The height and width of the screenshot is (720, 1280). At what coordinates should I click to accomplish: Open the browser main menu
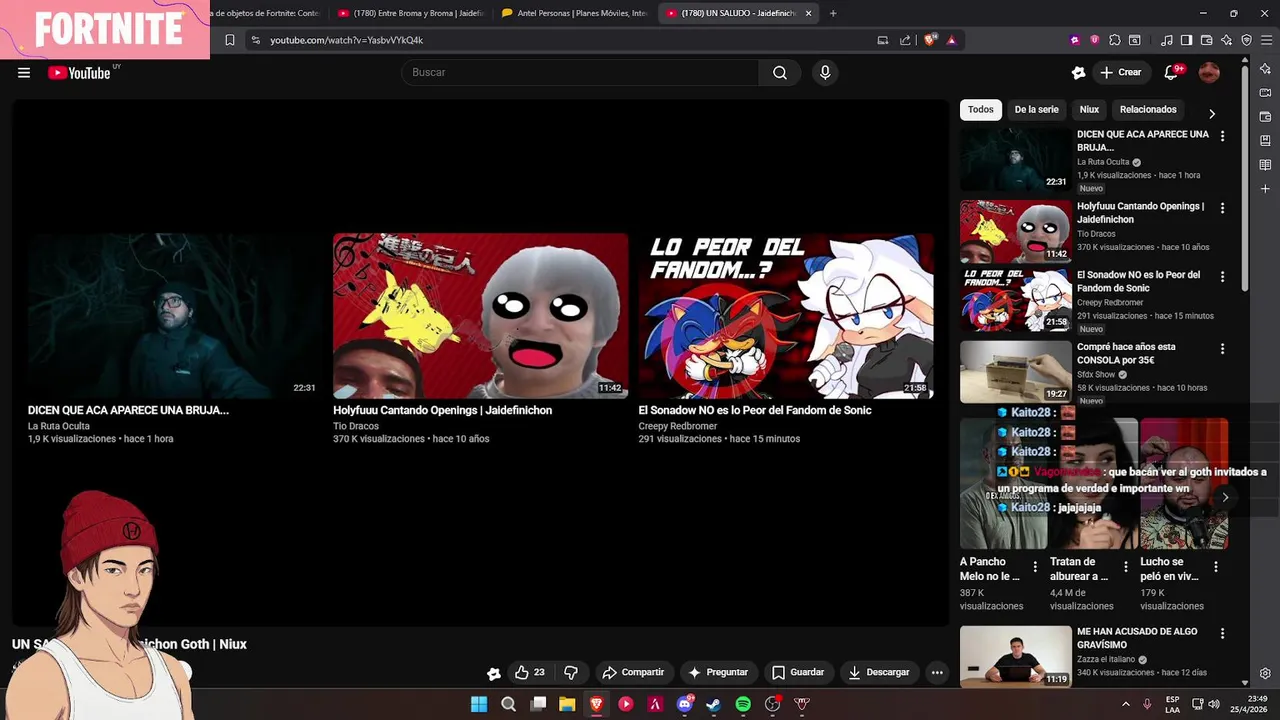1265,40
